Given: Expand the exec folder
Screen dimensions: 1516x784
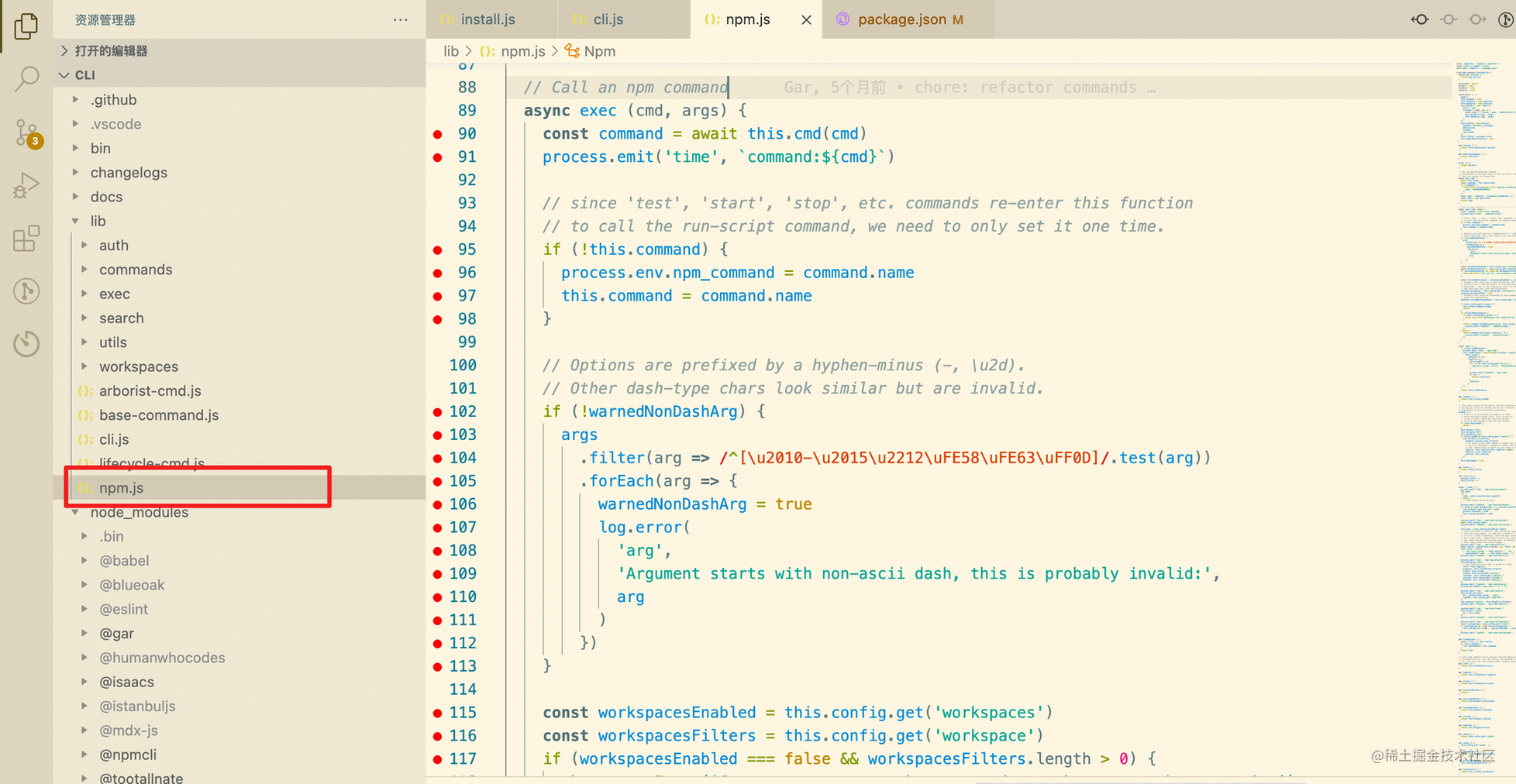Looking at the screenshot, I should point(115,294).
